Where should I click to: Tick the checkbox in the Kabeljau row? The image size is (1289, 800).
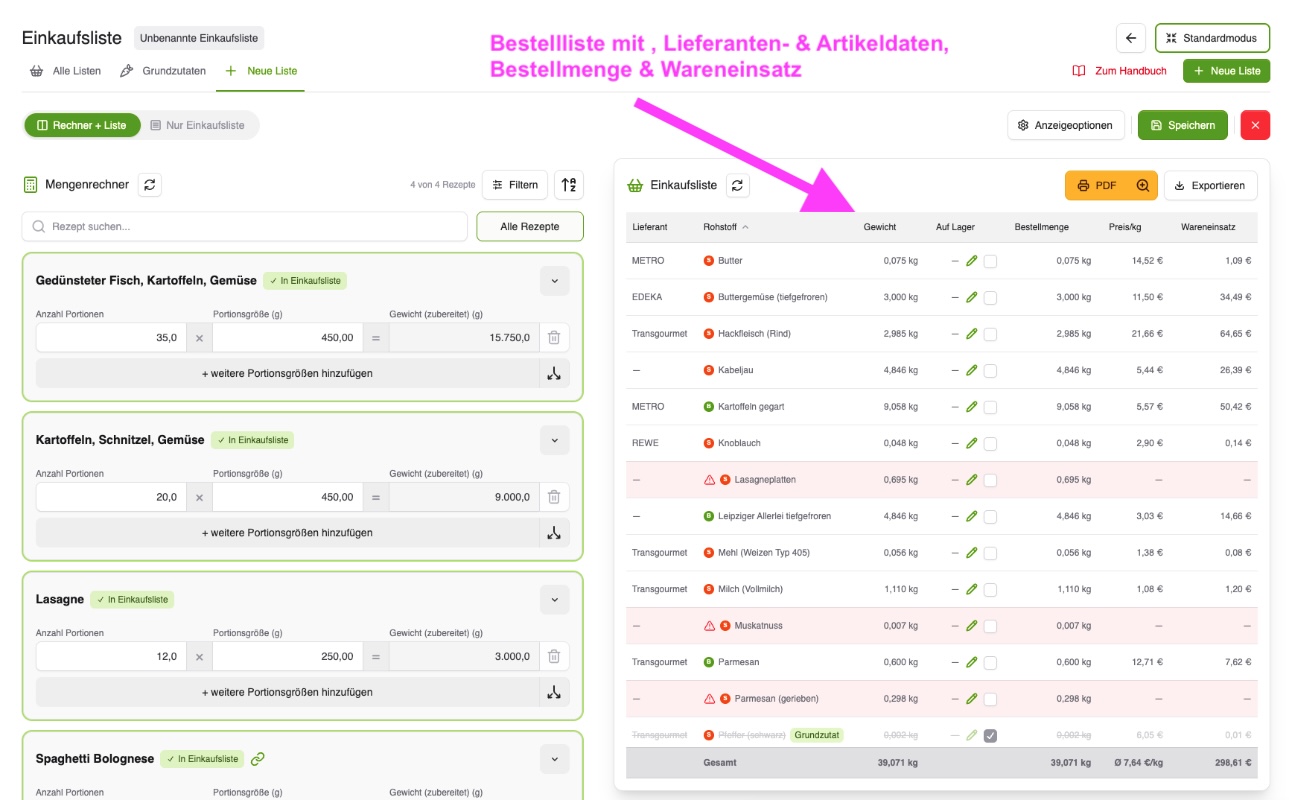pyautogui.click(x=990, y=370)
